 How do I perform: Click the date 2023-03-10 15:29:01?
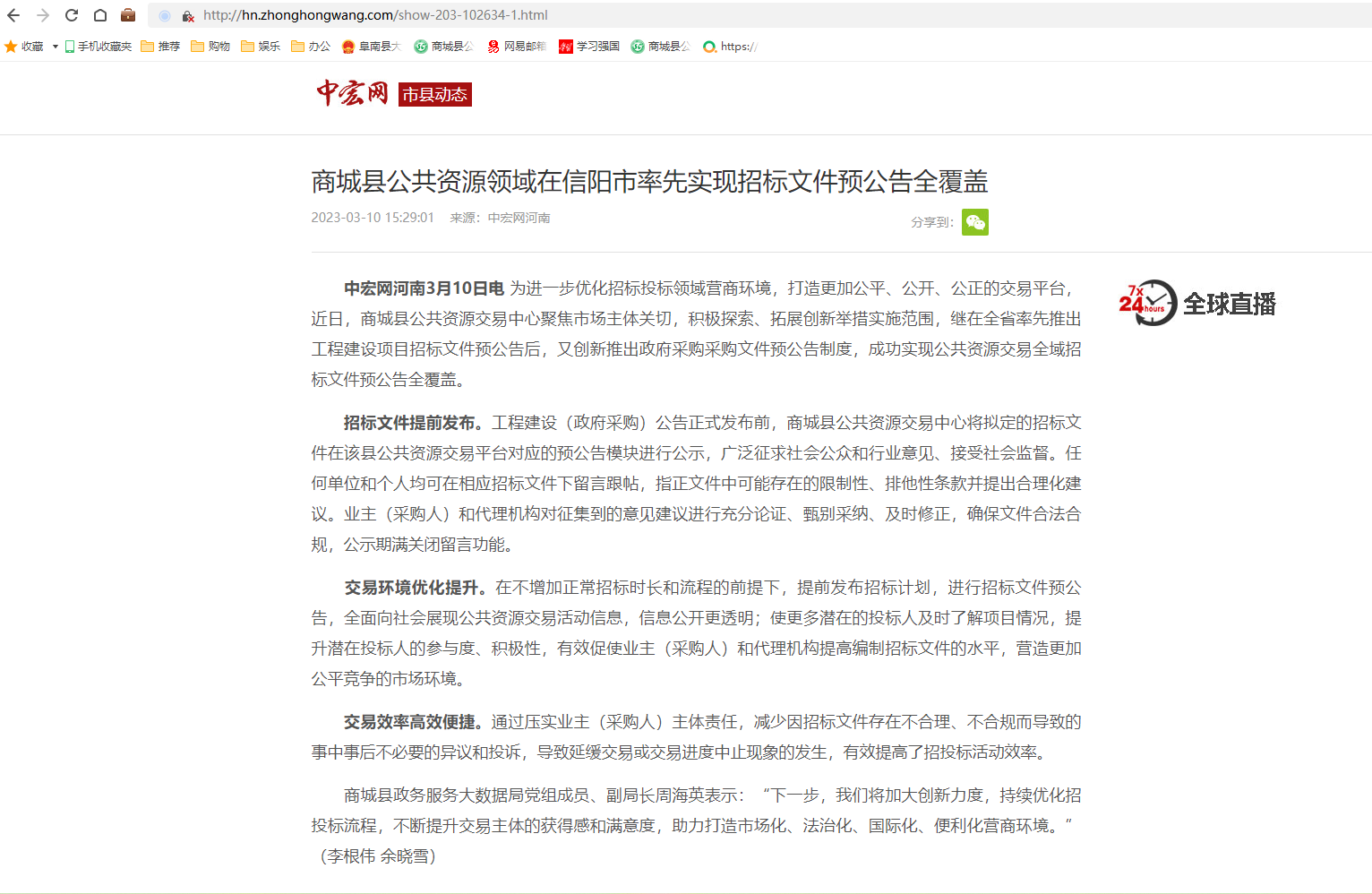coord(373,218)
